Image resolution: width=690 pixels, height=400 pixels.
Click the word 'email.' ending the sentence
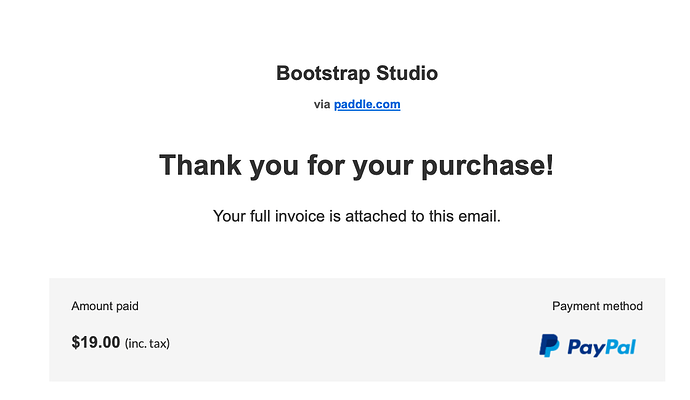tap(479, 216)
